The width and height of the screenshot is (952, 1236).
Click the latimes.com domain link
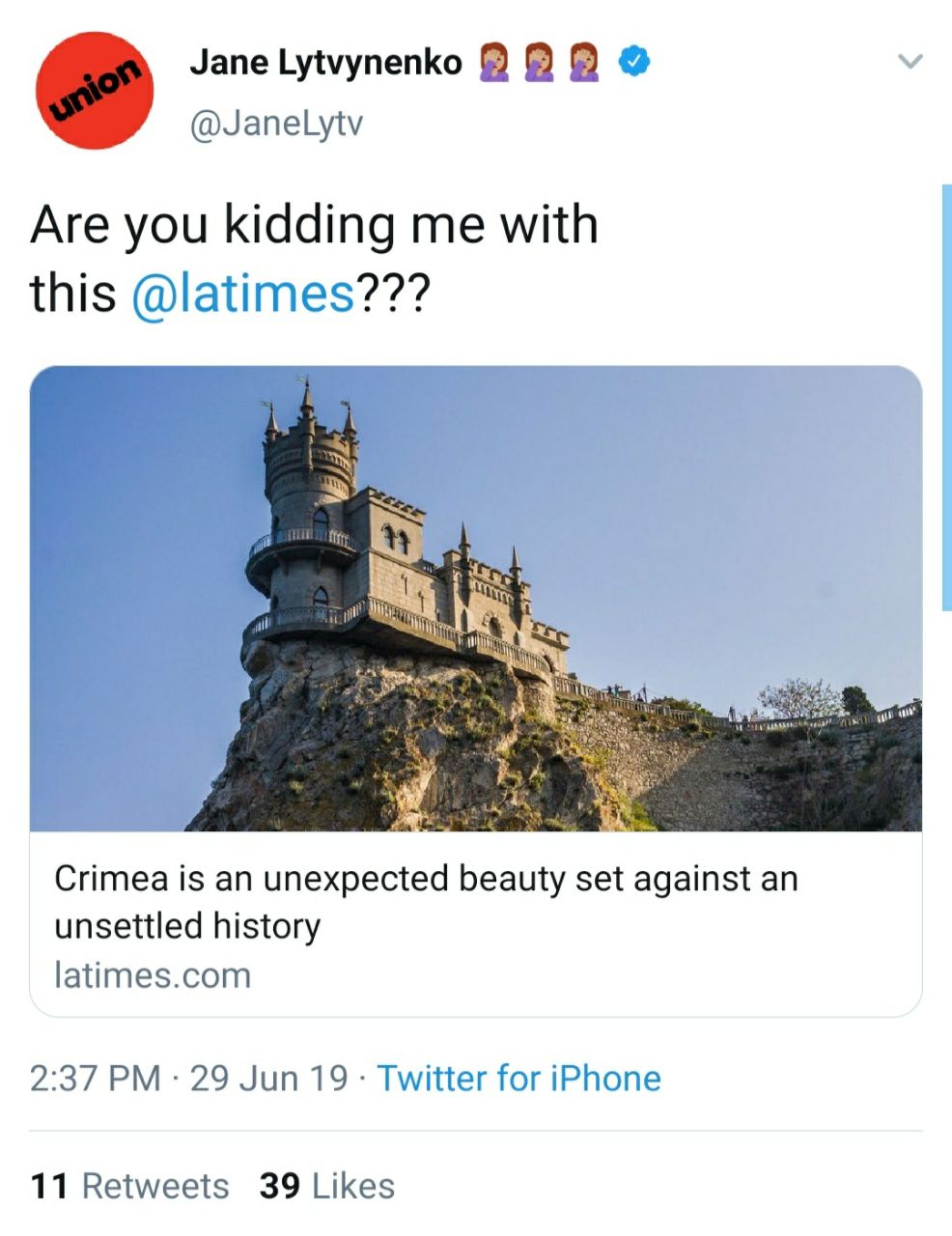coord(153,975)
